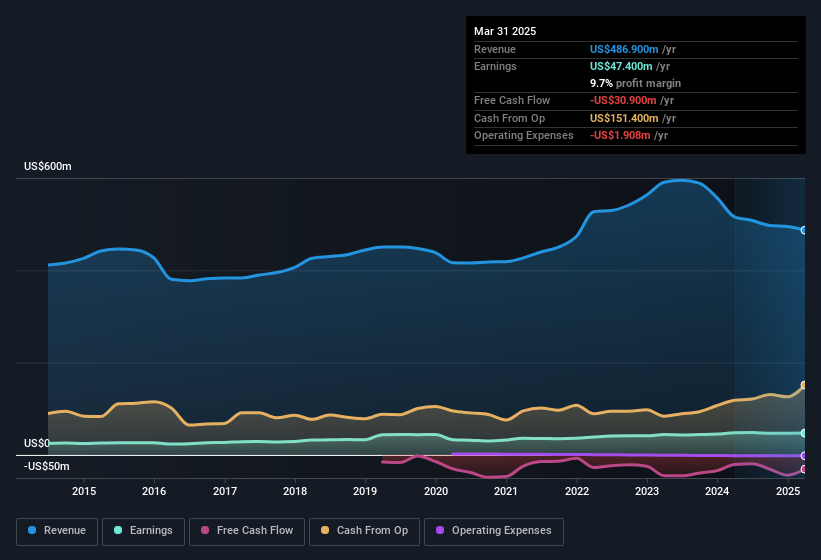Image resolution: width=821 pixels, height=560 pixels.
Task: Toggle the Earnings series legend button
Action: coord(143,531)
